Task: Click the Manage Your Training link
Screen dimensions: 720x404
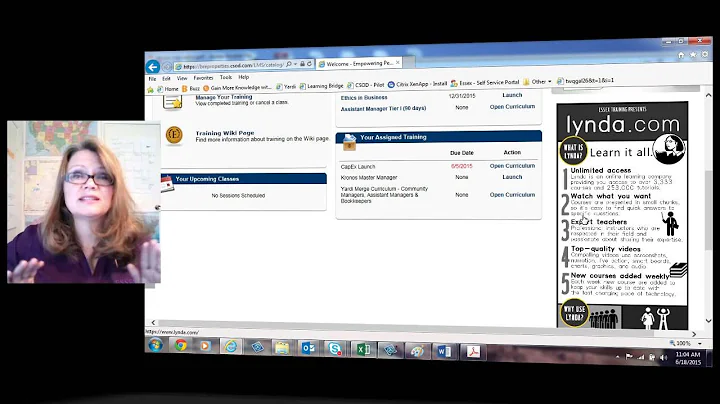Action: [x=224, y=97]
